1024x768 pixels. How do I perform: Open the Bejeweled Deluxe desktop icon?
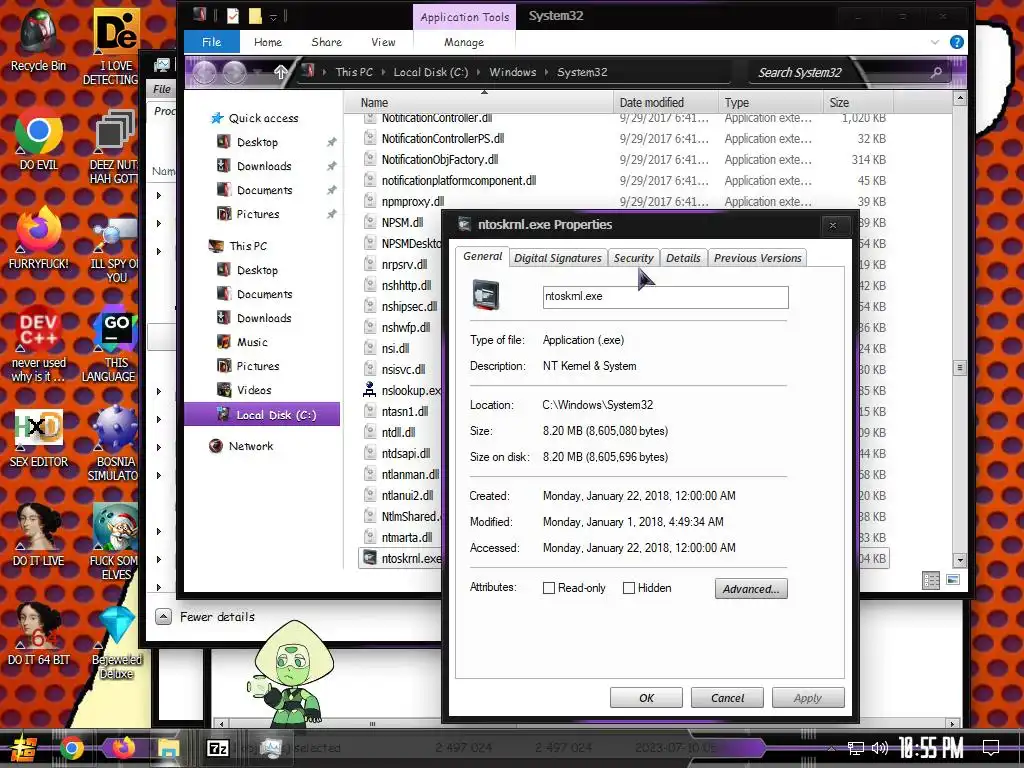(116, 642)
